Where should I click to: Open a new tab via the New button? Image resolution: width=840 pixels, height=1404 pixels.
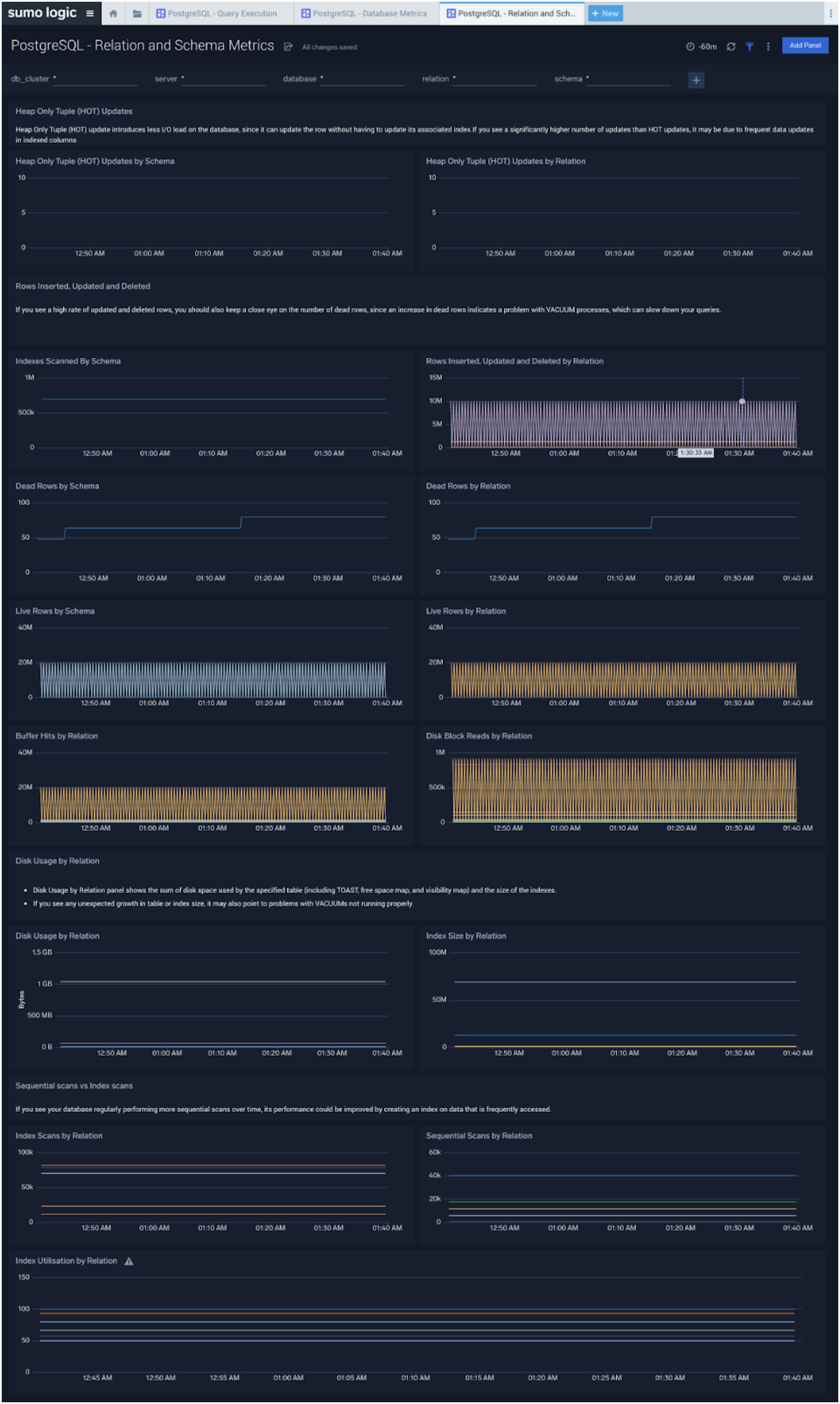click(x=605, y=13)
